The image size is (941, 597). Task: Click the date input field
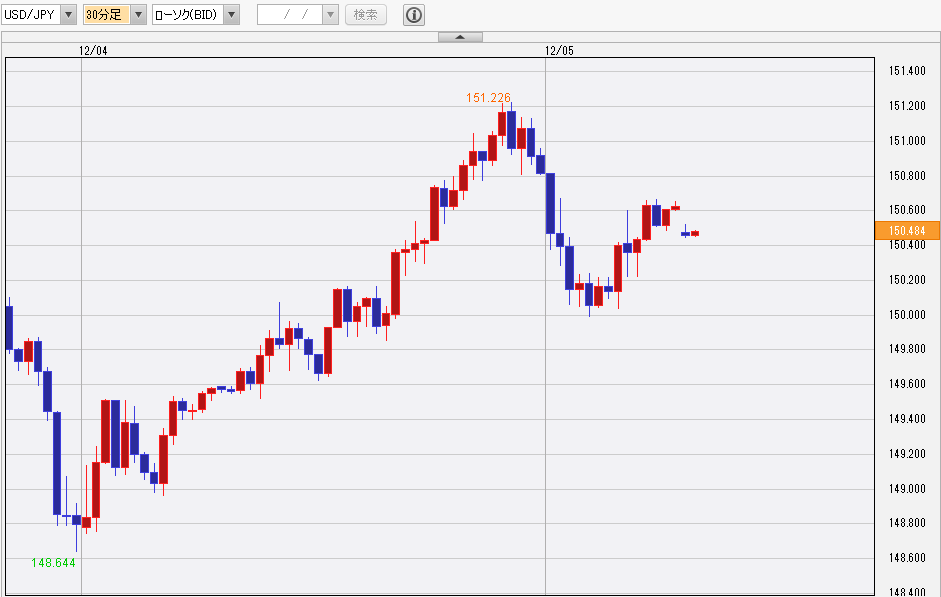290,14
